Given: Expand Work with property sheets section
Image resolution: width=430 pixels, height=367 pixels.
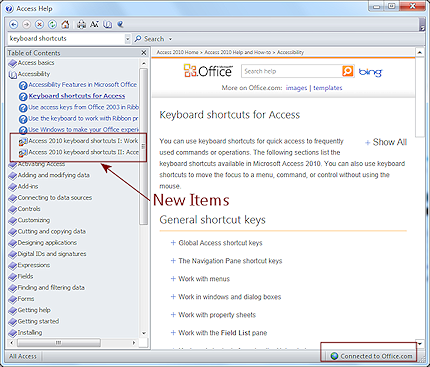Looking at the screenshot, I should [x=213, y=315].
